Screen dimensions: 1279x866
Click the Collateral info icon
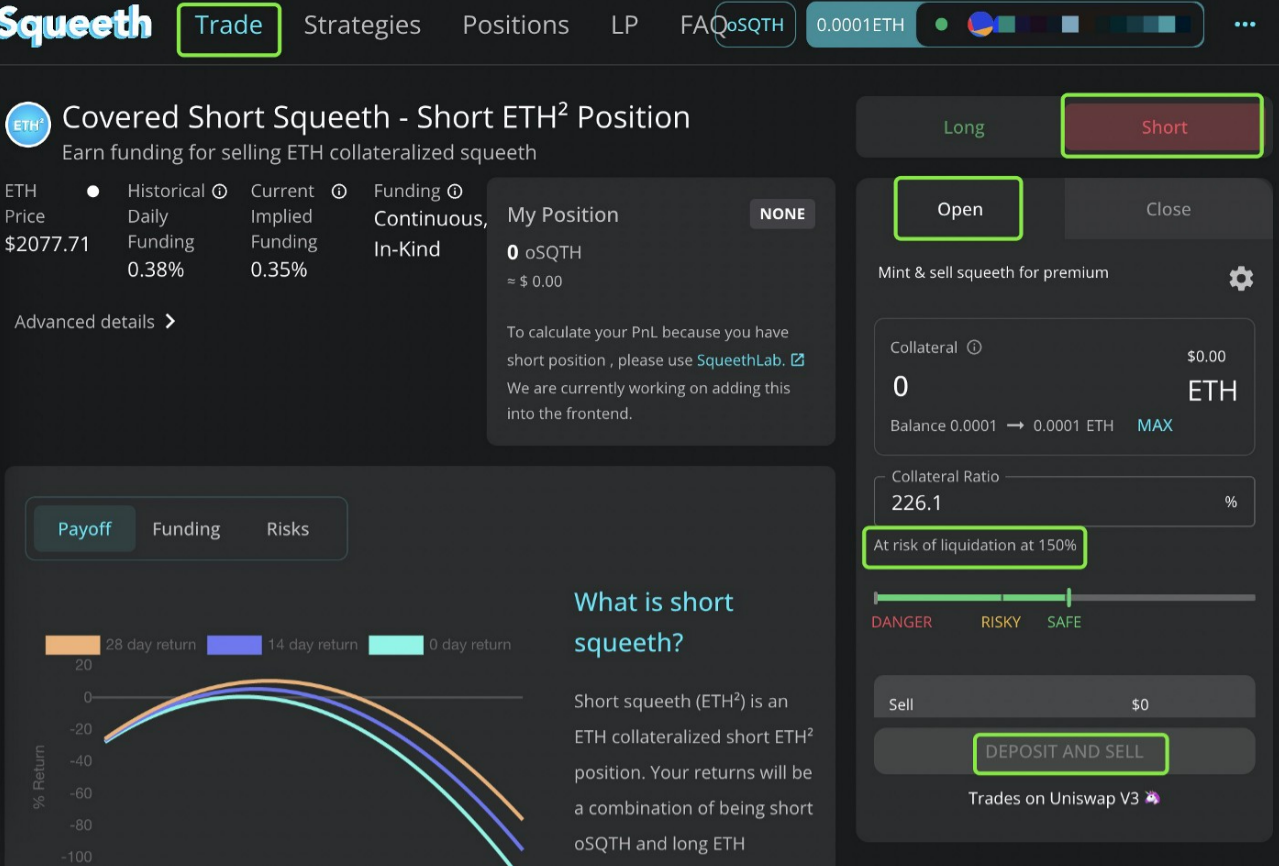974,348
